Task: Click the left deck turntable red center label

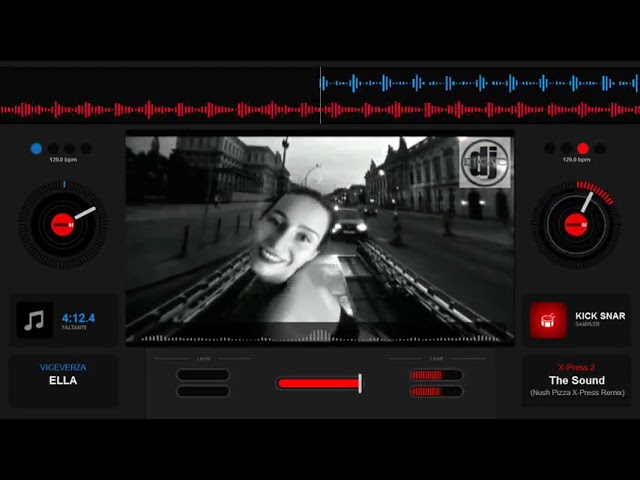Action: [x=62, y=225]
